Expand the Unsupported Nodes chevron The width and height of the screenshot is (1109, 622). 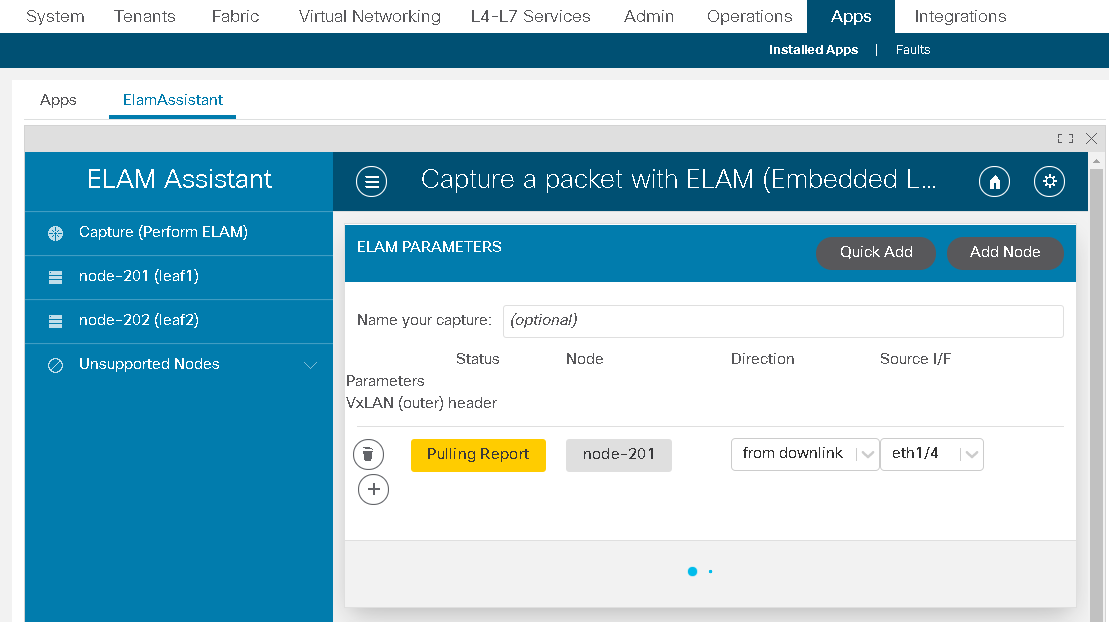[310, 365]
